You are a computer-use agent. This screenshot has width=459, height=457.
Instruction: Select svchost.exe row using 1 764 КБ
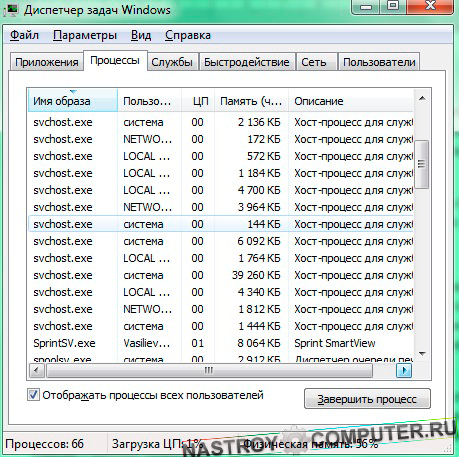coord(221,258)
